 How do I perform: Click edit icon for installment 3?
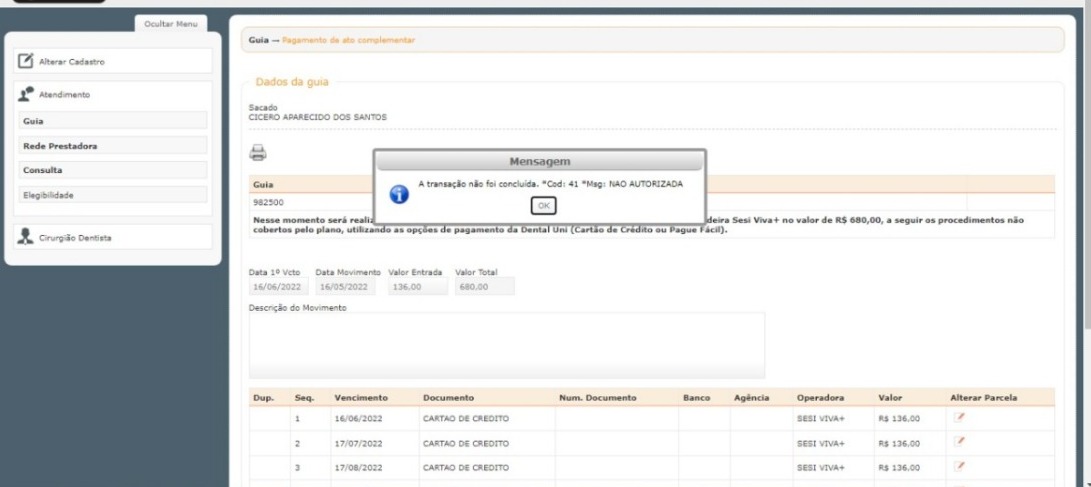pyautogui.click(x=960, y=465)
